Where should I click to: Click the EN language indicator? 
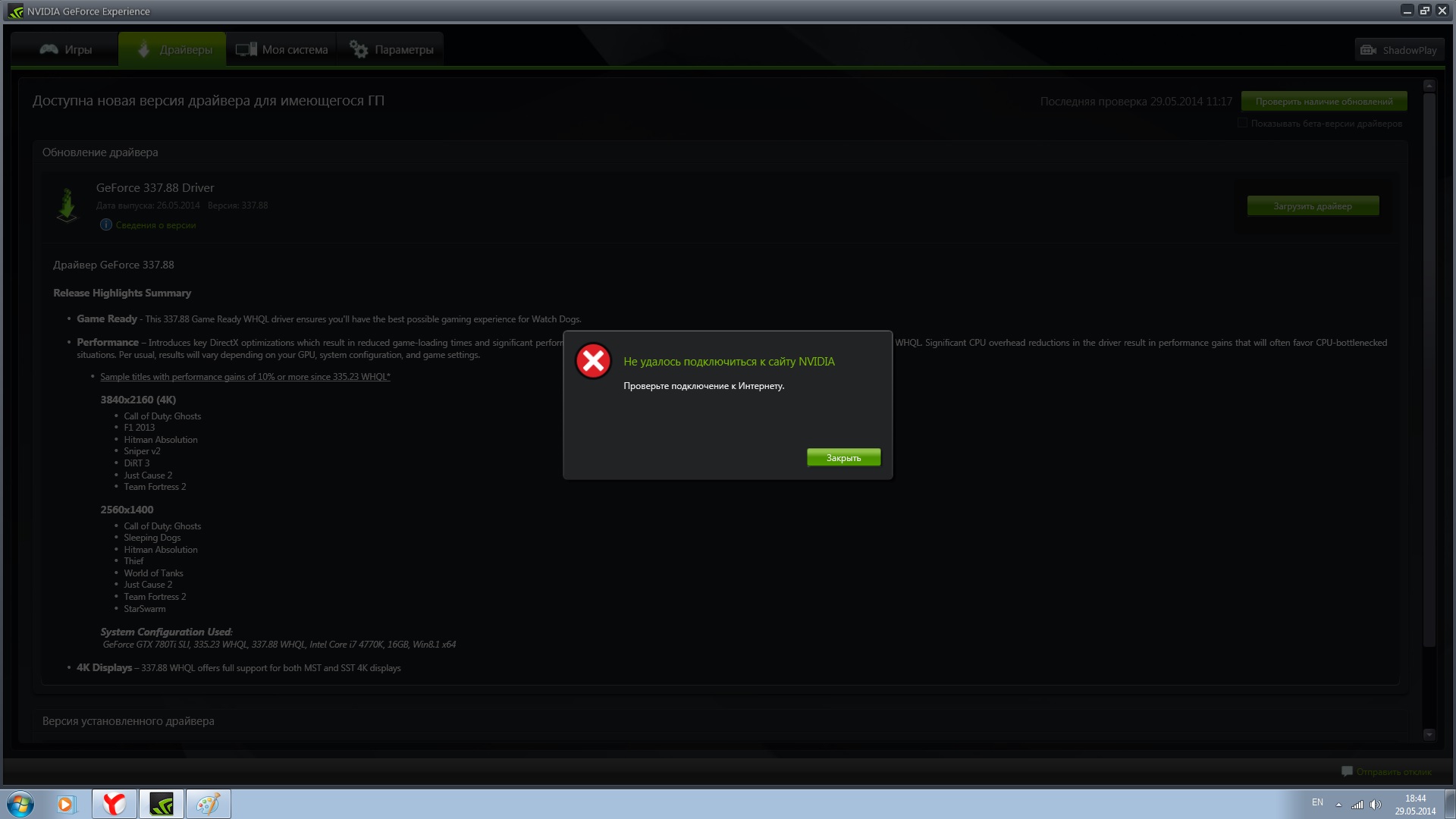1317,802
